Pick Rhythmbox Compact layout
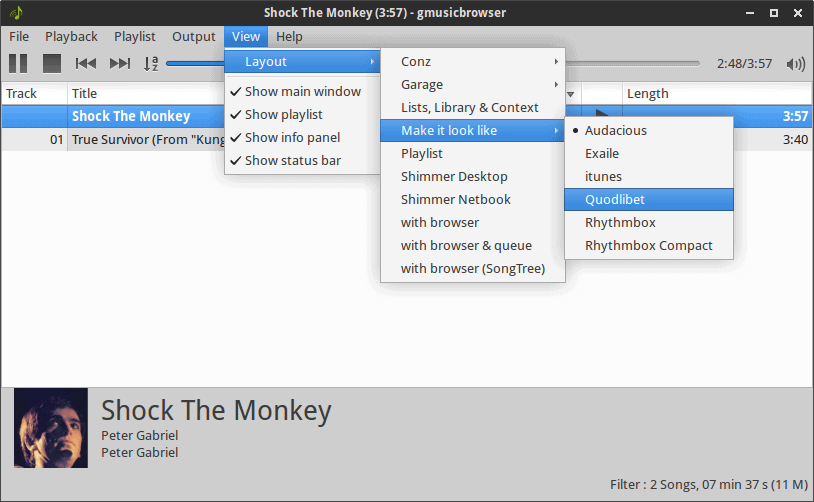This screenshot has height=502, width=814. tap(649, 246)
